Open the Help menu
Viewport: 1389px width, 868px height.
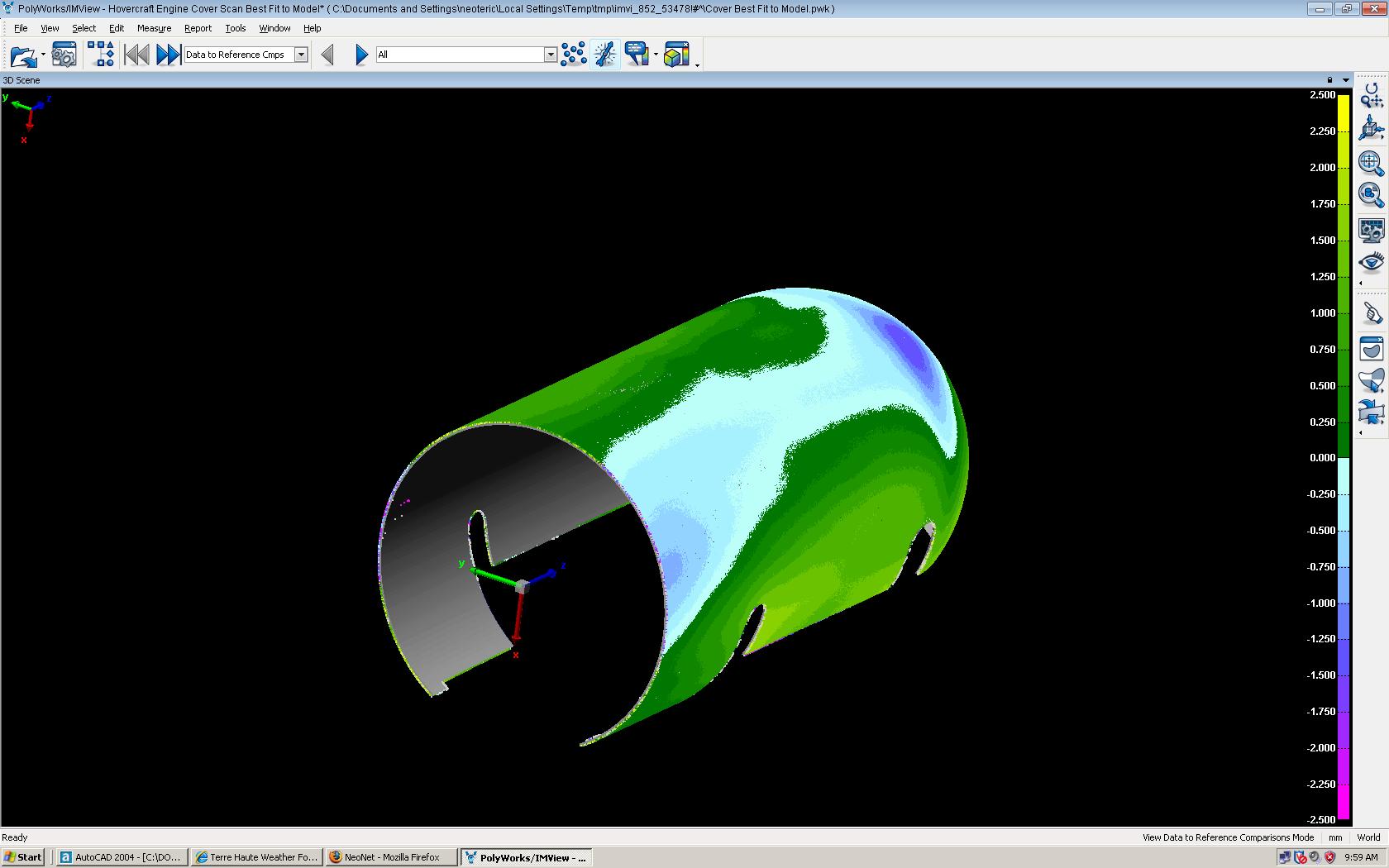312,28
